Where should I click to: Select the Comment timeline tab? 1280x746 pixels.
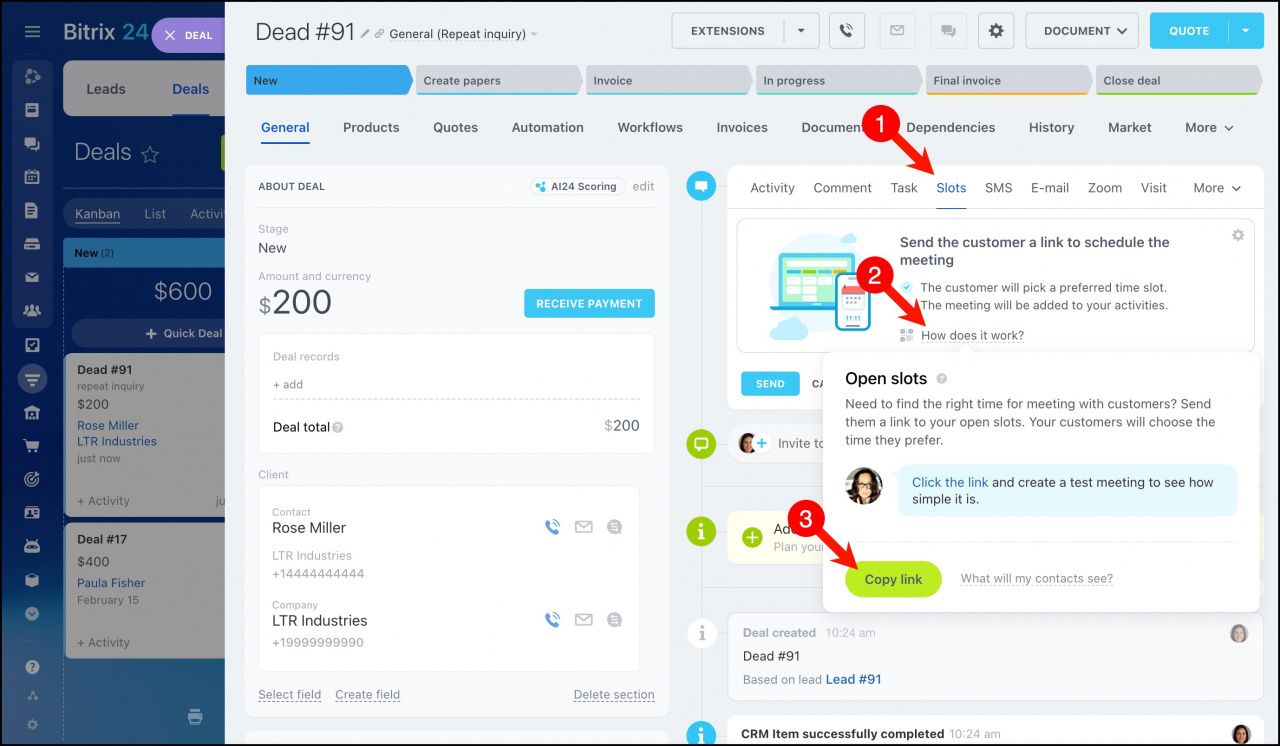(x=843, y=188)
